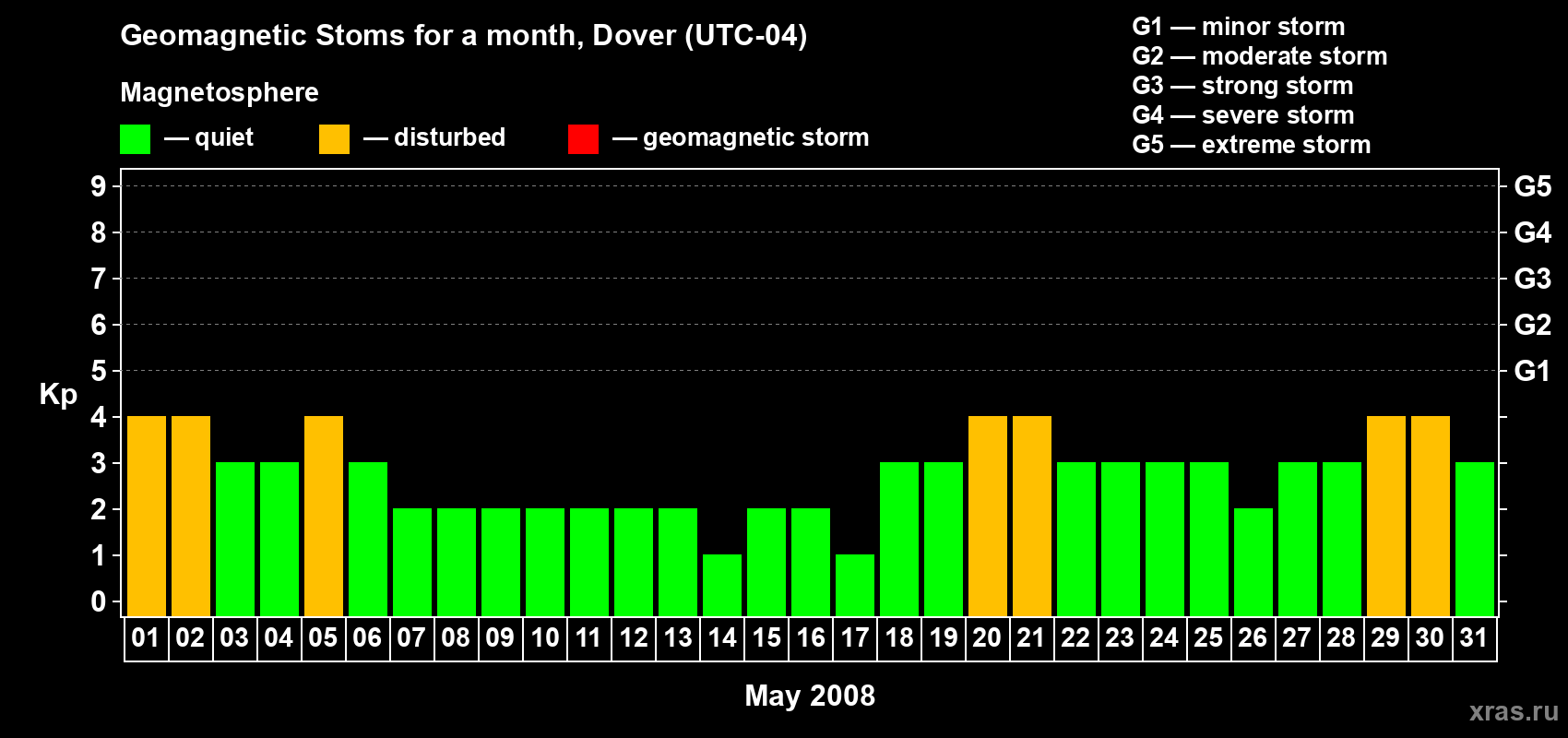Click the G3 right axis label
Image resolution: width=1568 pixels, height=738 pixels.
(x=1533, y=279)
